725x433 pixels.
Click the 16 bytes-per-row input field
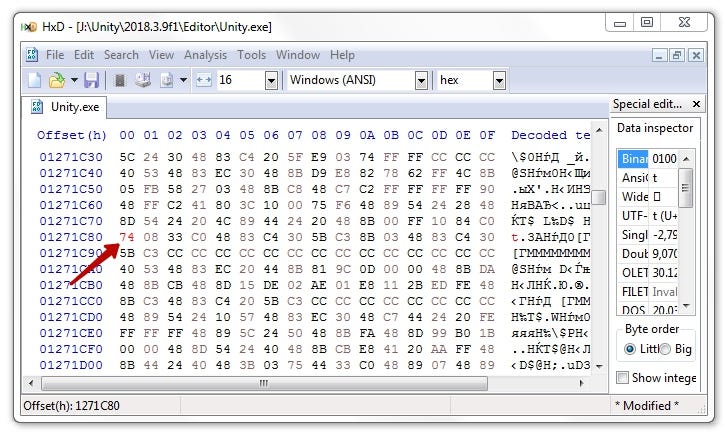coord(240,80)
